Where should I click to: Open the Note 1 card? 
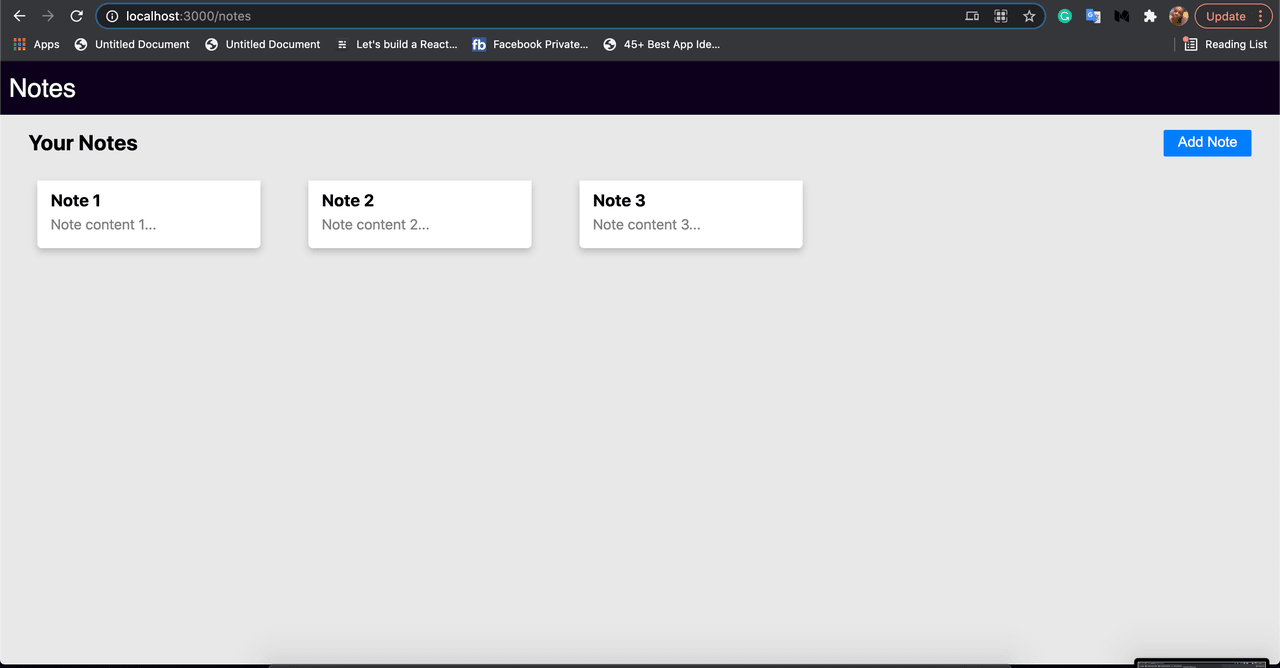pyautogui.click(x=149, y=214)
